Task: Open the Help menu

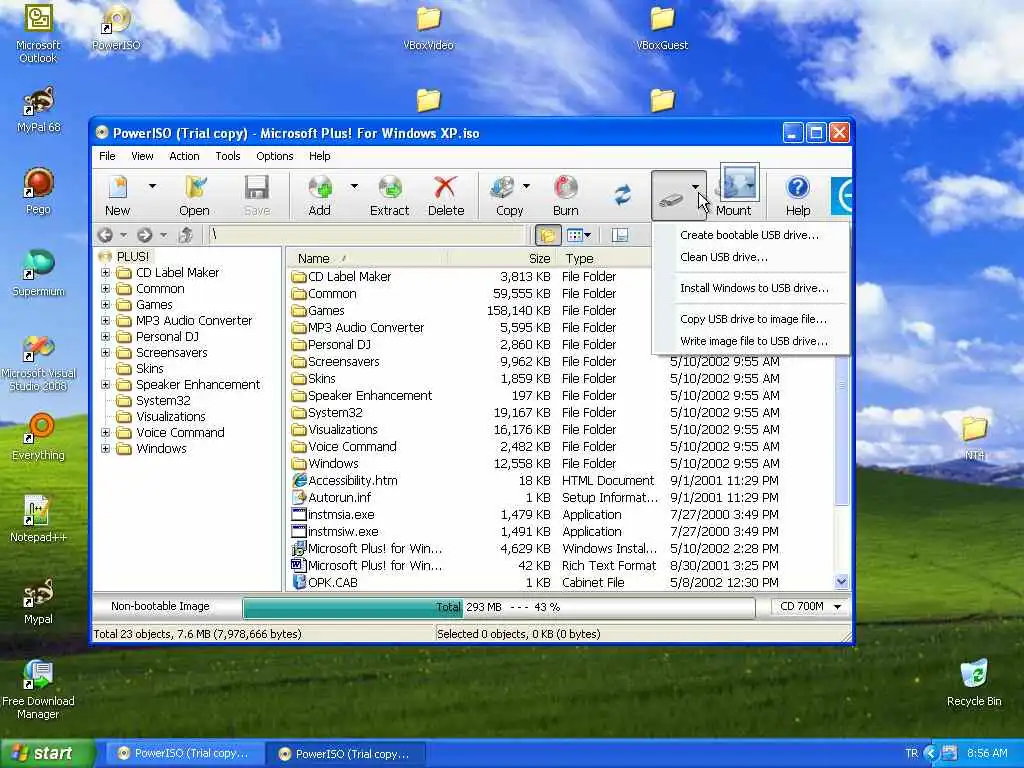Action: click(319, 156)
